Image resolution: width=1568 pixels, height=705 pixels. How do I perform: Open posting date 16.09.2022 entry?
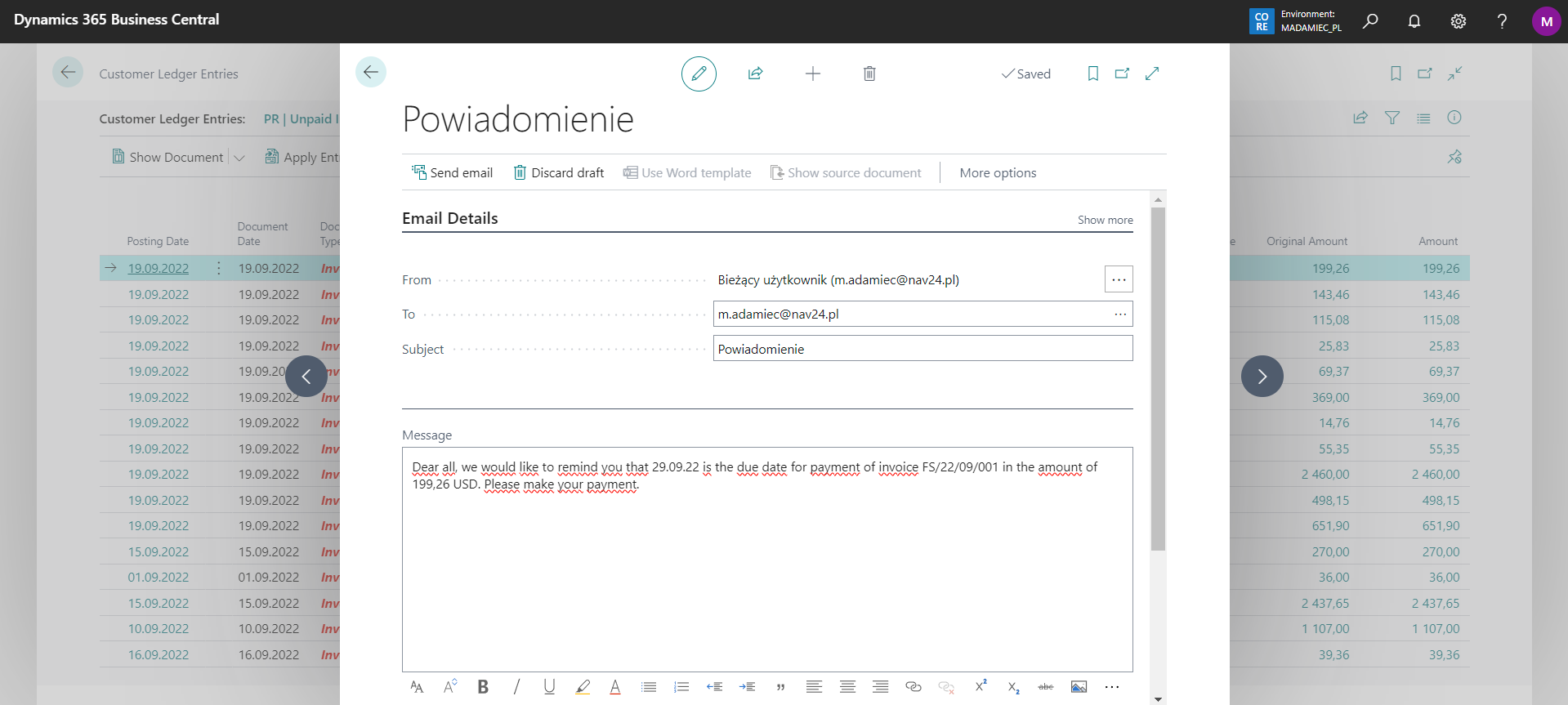pos(159,654)
